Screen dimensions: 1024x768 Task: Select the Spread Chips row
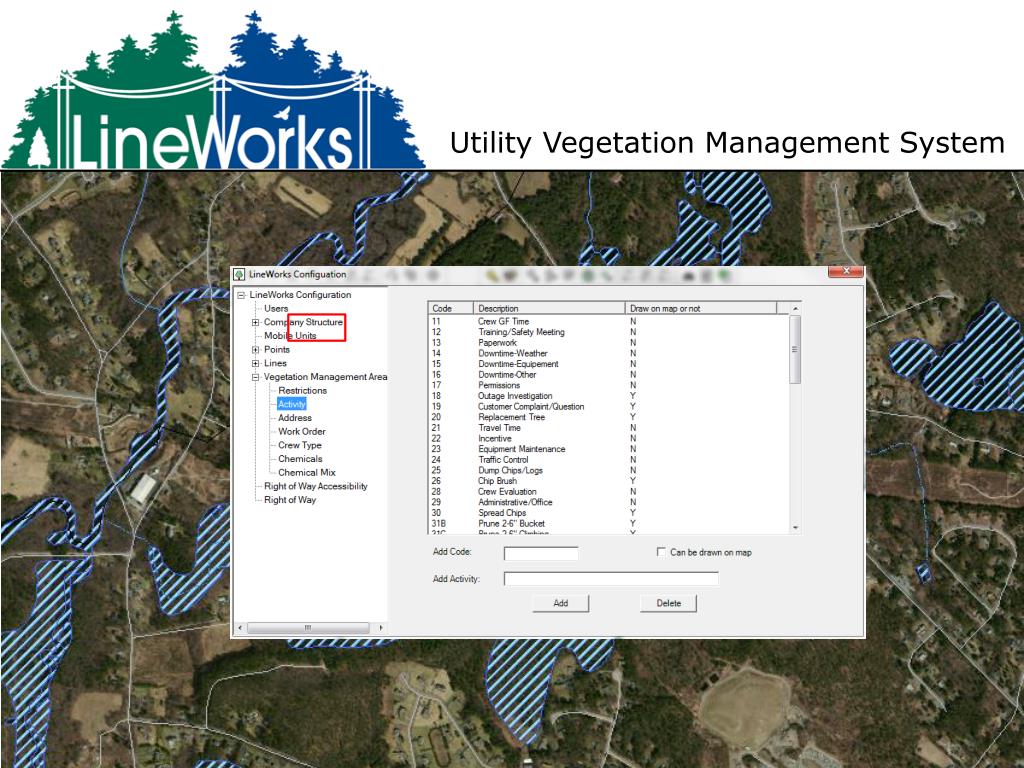[608, 513]
